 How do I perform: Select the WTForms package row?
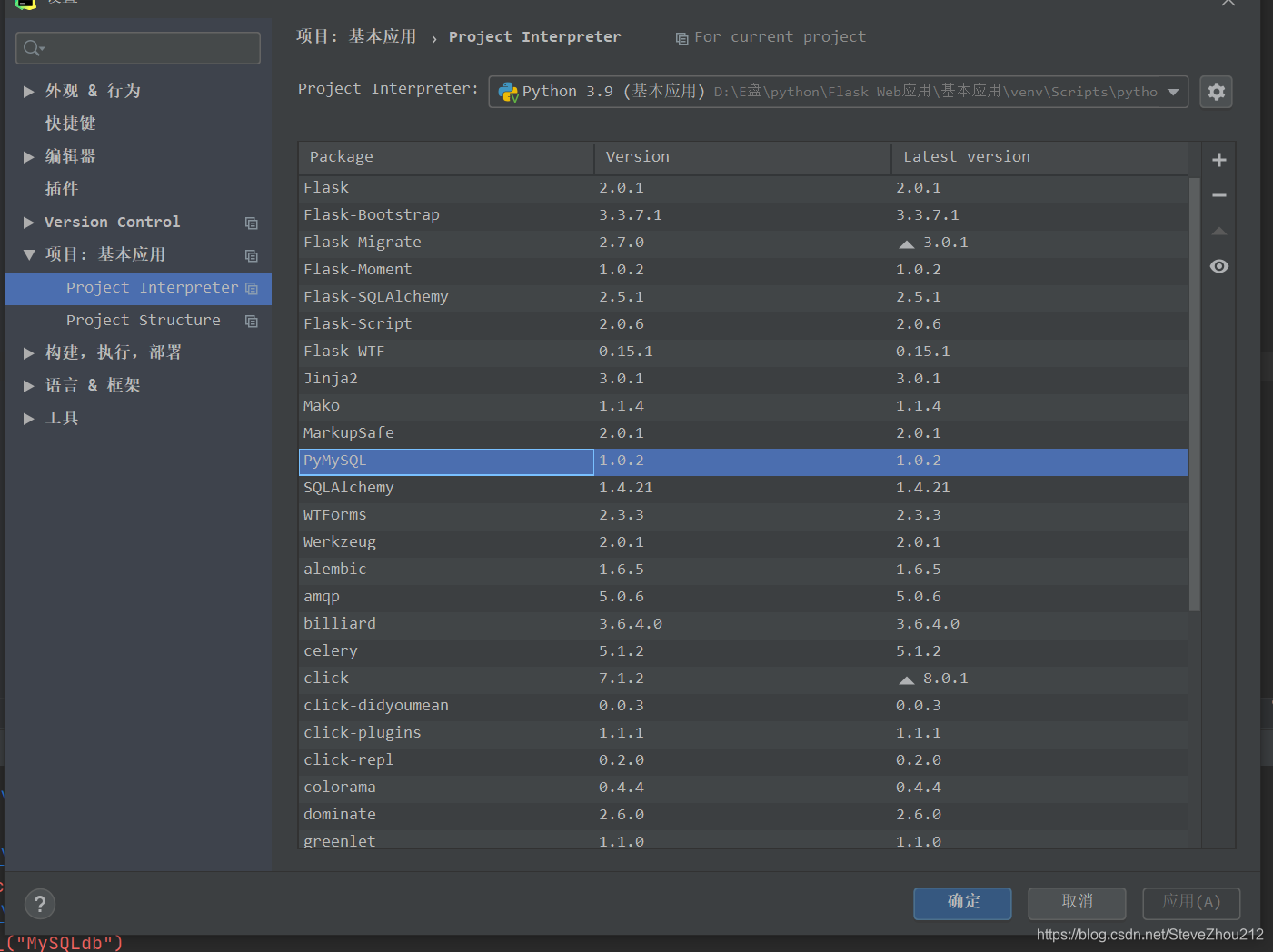pos(743,515)
